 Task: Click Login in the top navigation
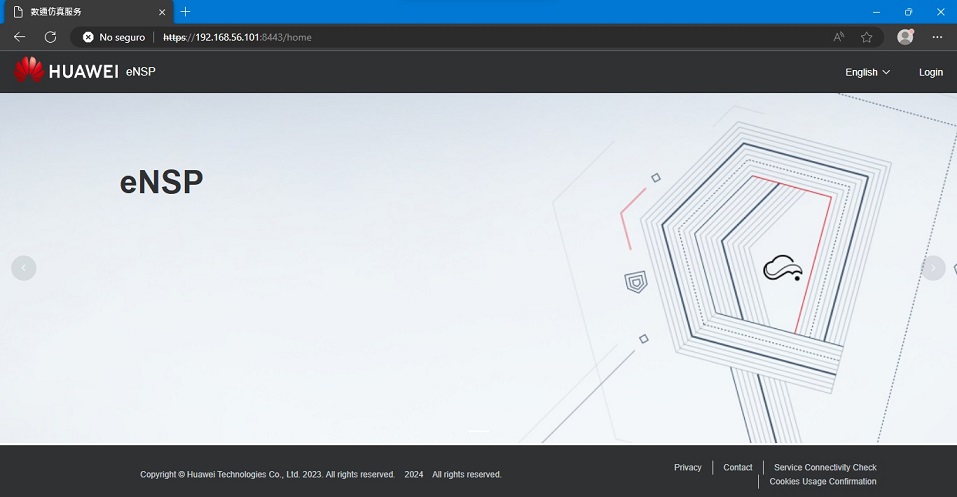[930, 72]
